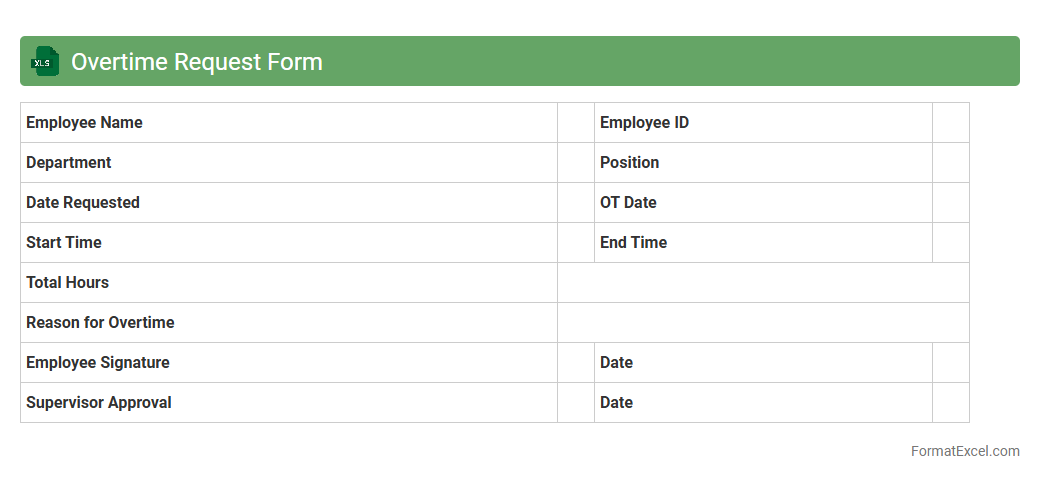Click the wide Reason for Overtime input field
The image size is (1040, 480).
763,323
